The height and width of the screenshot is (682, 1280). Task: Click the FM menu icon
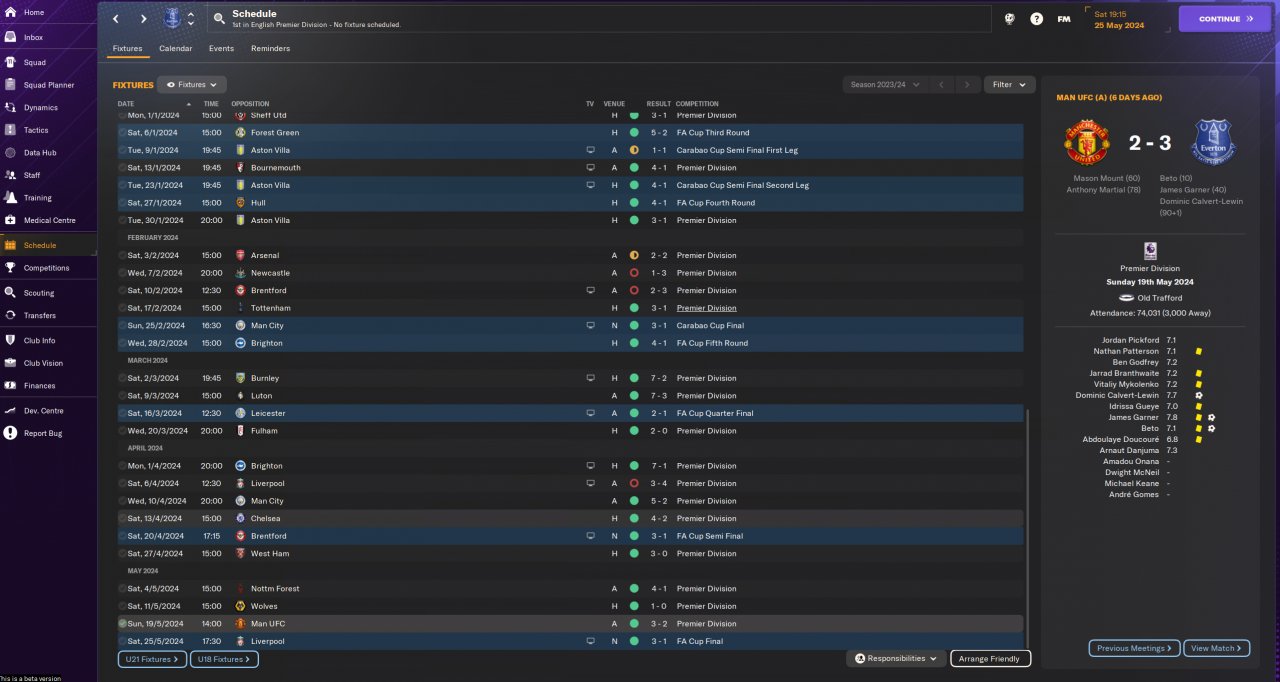[x=1063, y=18]
